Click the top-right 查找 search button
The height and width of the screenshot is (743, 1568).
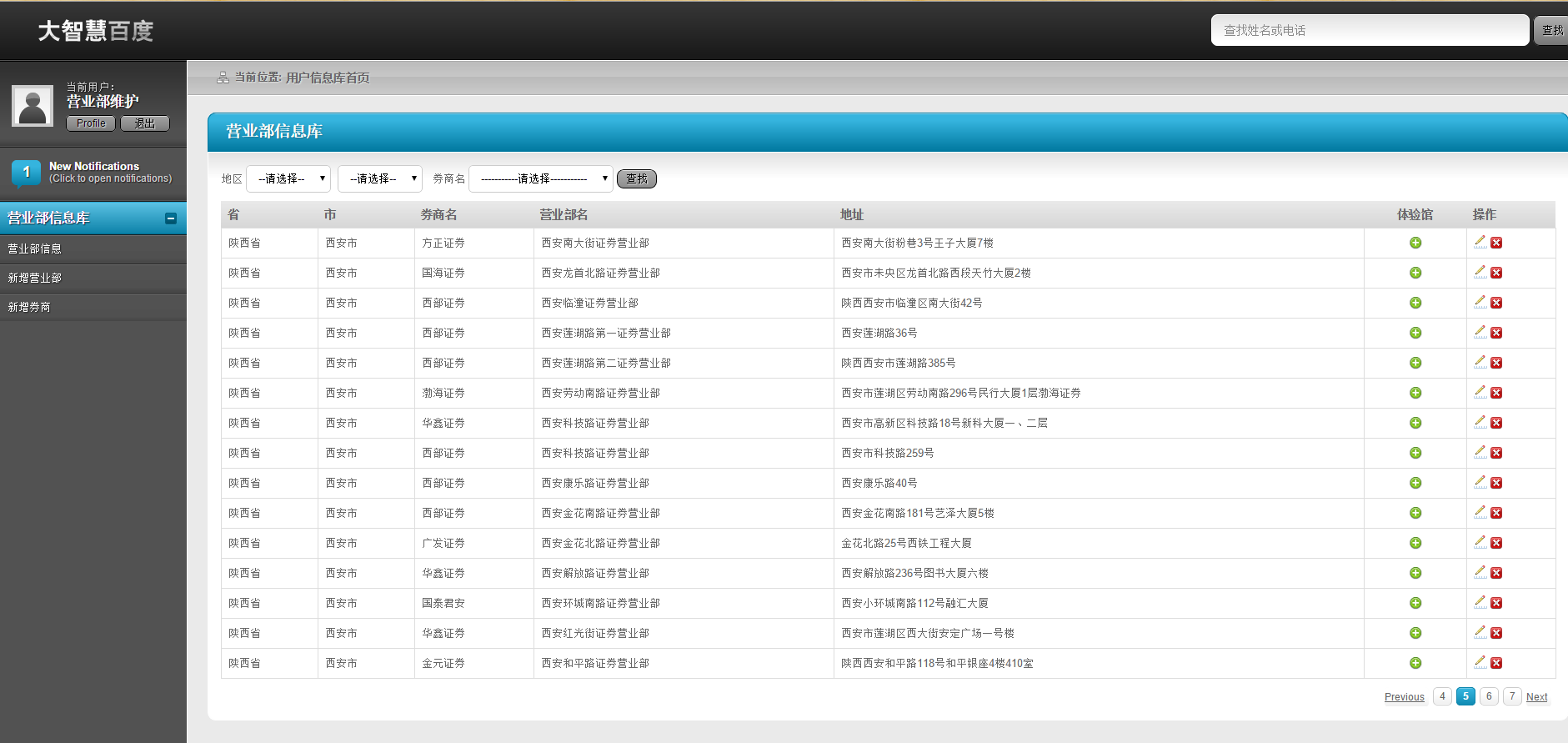[x=1552, y=30]
